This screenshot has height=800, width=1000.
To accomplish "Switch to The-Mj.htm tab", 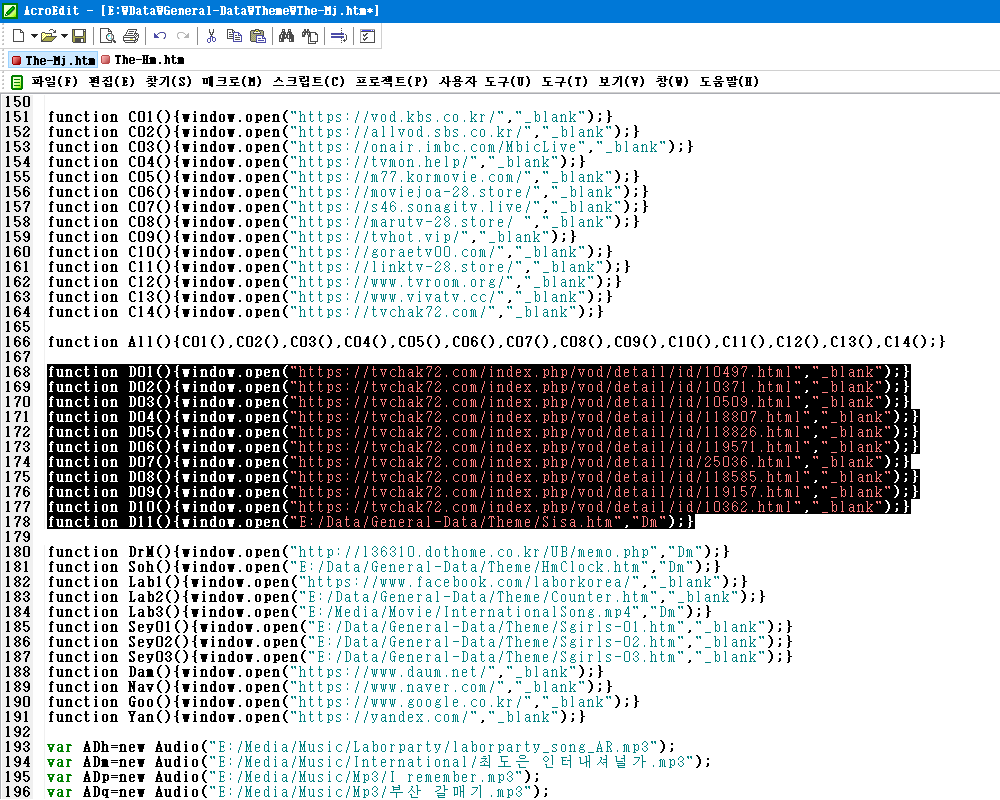I will pyautogui.click(x=54, y=60).
